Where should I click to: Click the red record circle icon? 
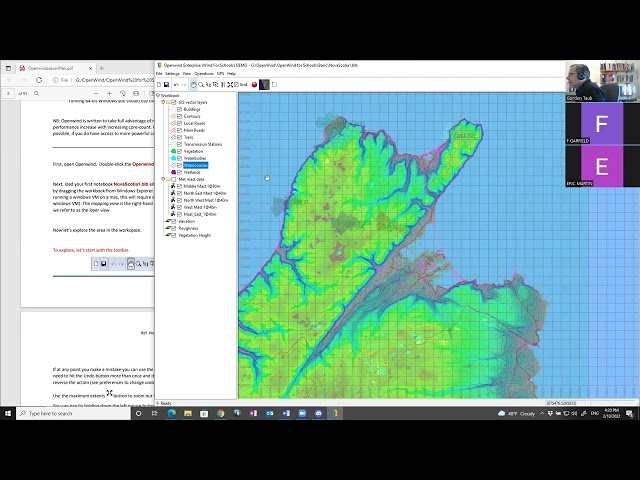coord(254,84)
